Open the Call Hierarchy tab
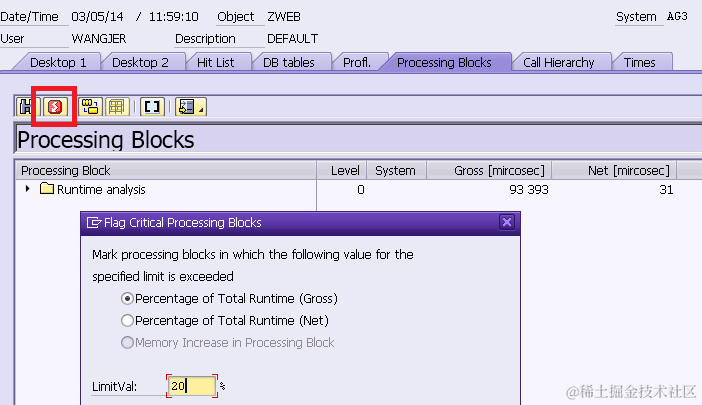702x405 pixels. point(559,62)
